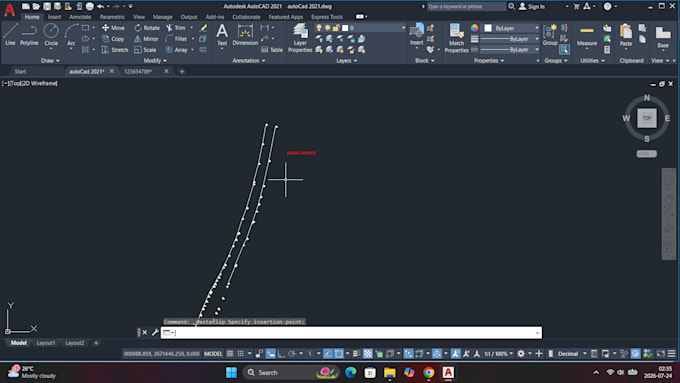Click the viewport controls [-] label
The height and width of the screenshot is (383, 680).
(x=5, y=83)
